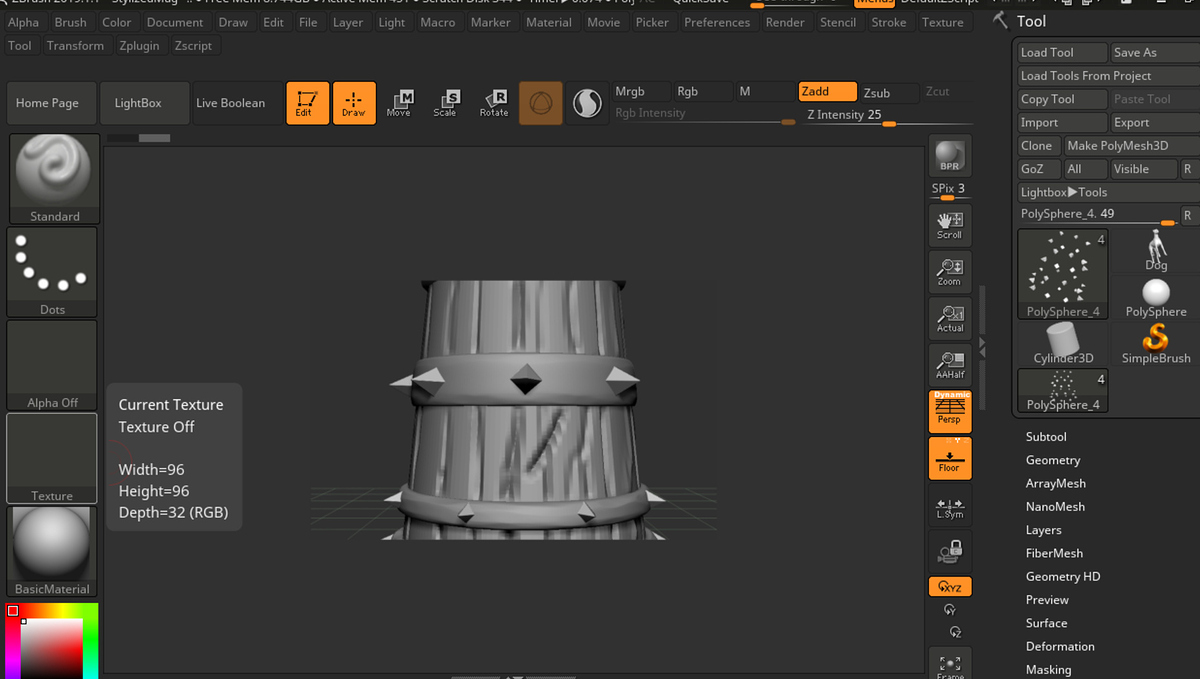Open the BasicMaterial selector
The width and height of the screenshot is (1200, 679).
(x=54, y=551)
